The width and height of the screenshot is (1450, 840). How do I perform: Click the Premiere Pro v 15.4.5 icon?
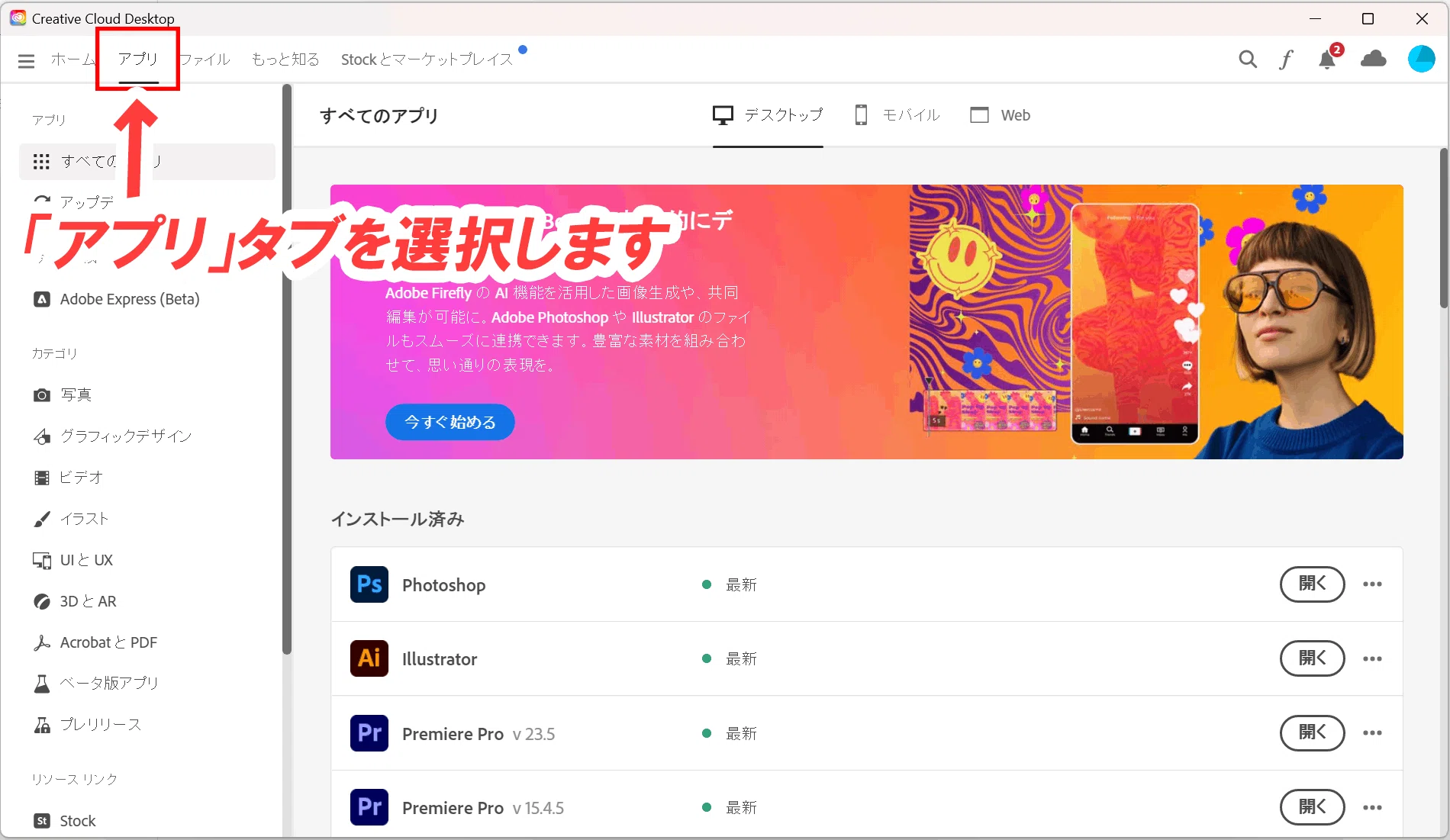click(x=369, y=807)
